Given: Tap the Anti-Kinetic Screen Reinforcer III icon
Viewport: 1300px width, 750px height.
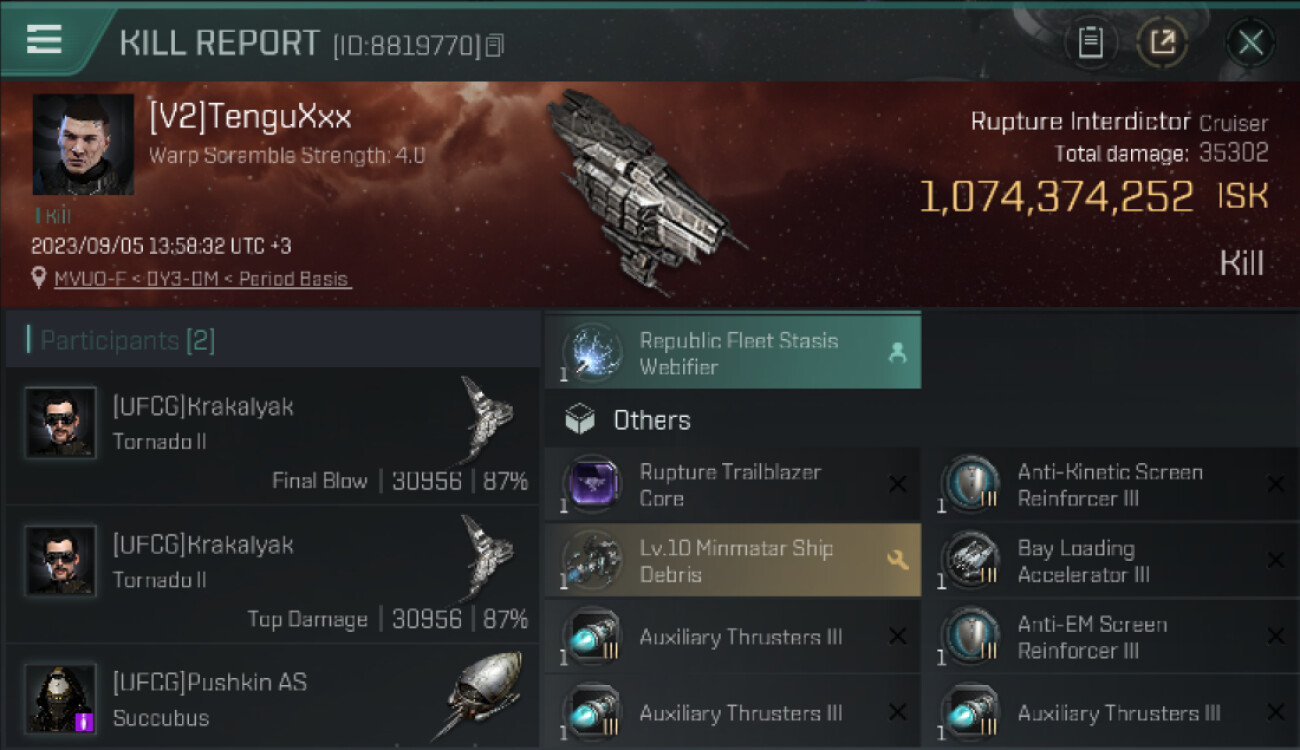Looking at the screenshot, I should pos(970,485).
